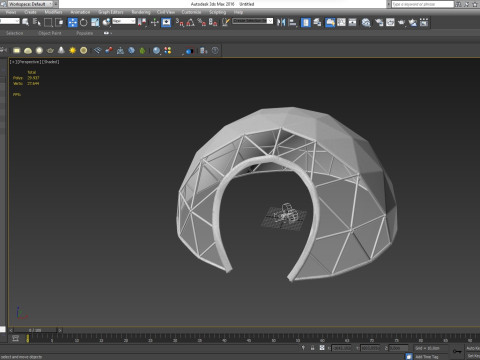
Task: Click the keyword search field
Action: [423, 4]
